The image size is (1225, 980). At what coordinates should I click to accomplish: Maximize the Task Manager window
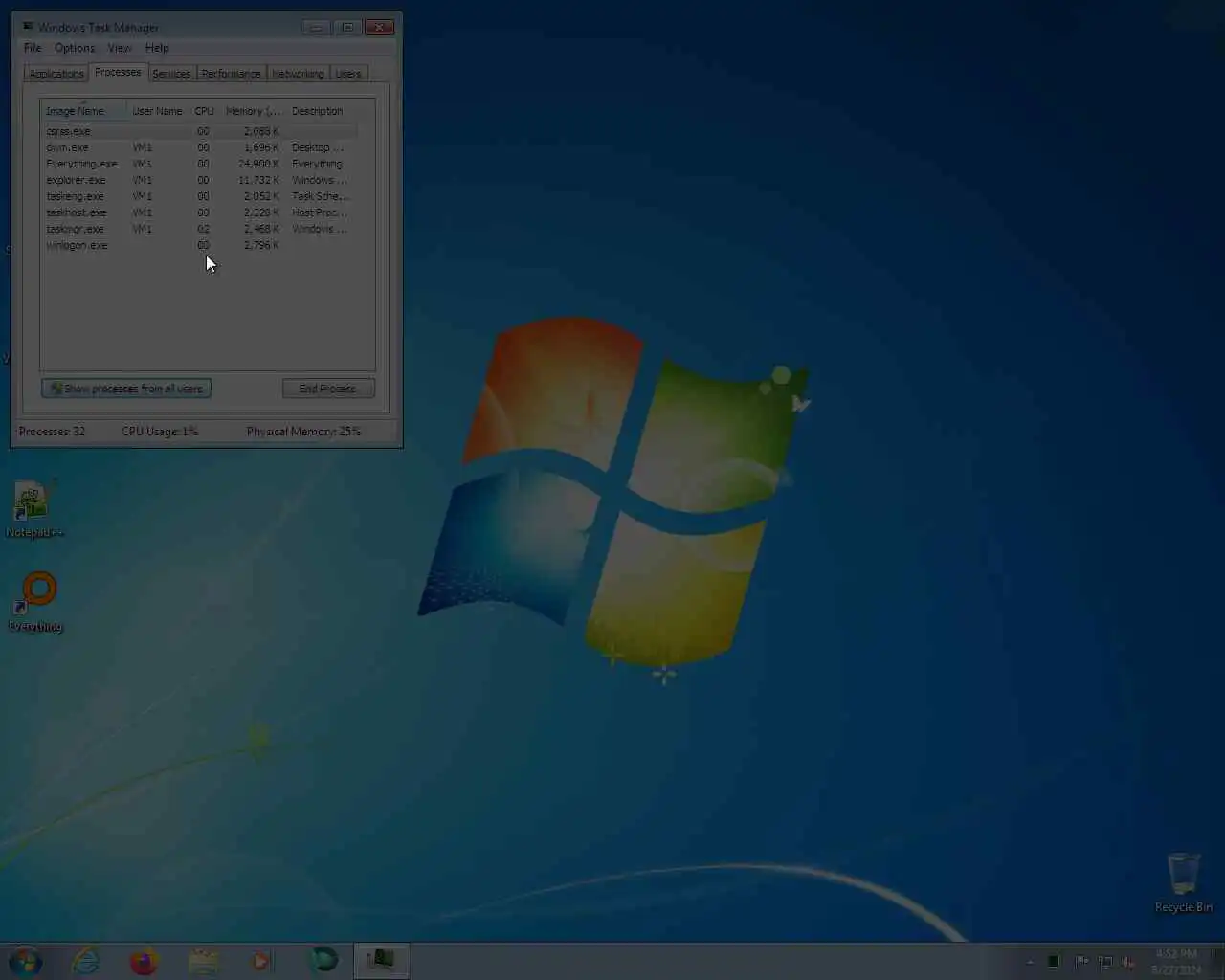347,27
